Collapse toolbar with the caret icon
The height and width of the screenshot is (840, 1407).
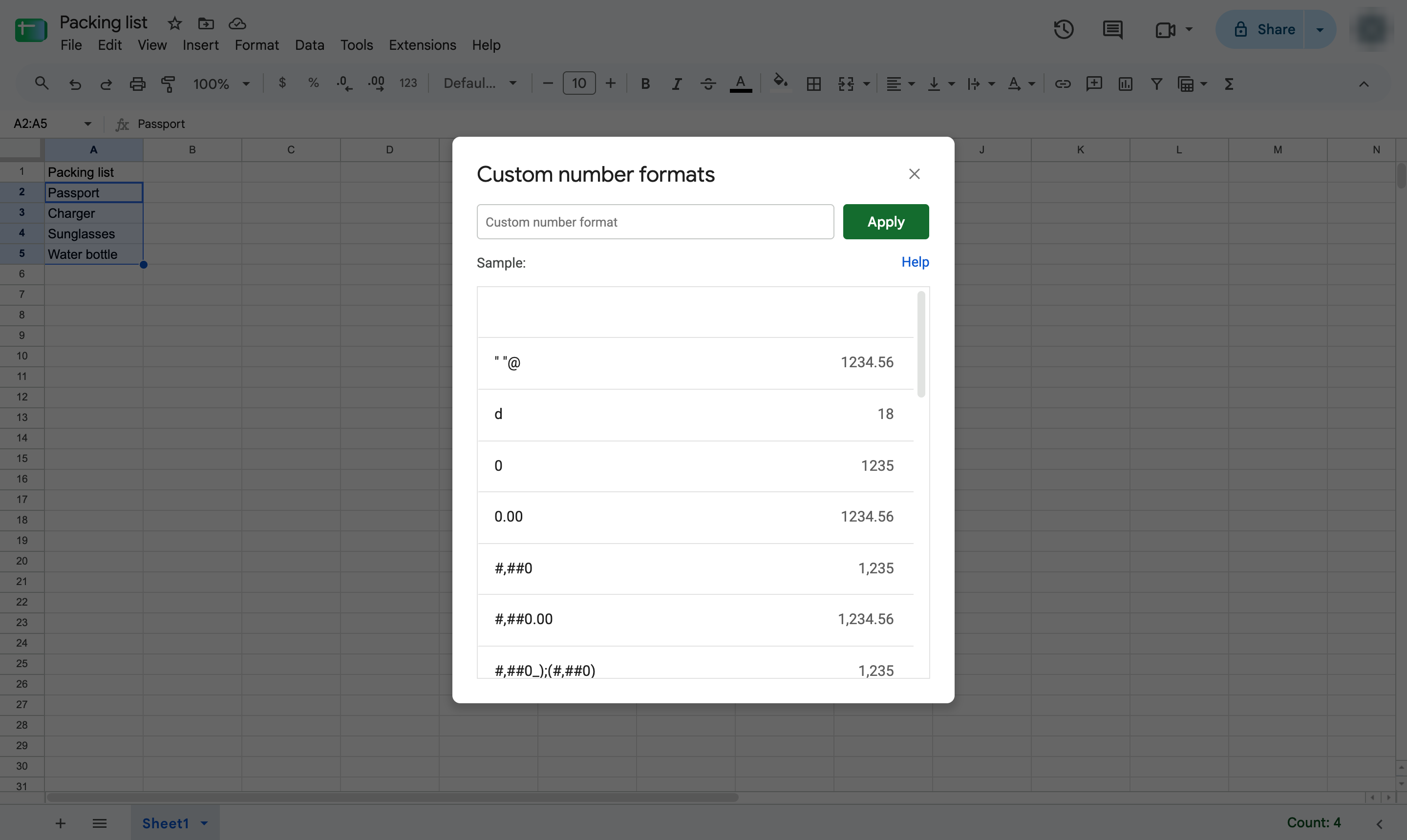[1364, 84]
